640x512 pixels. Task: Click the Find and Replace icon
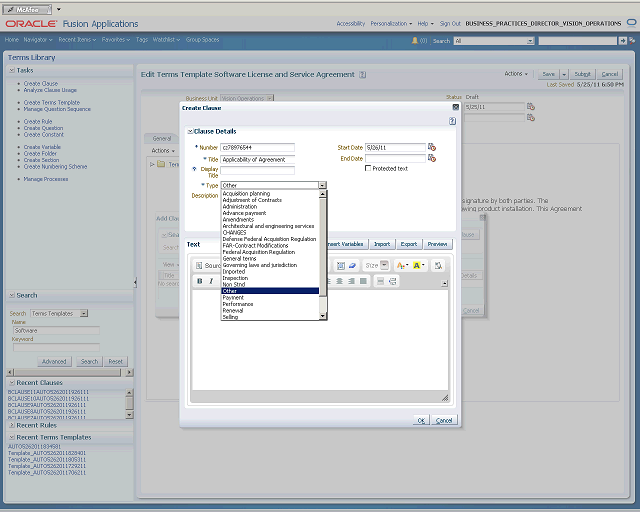click(438, 266)
